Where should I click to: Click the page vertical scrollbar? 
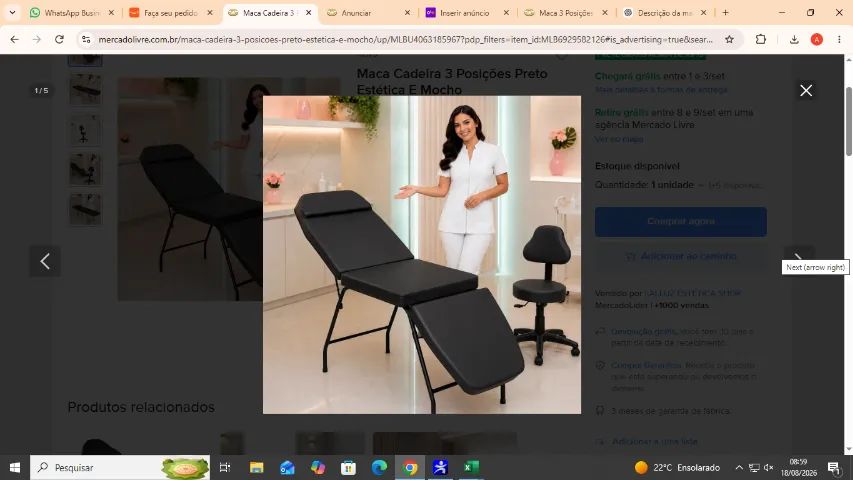tap(849, 121)
